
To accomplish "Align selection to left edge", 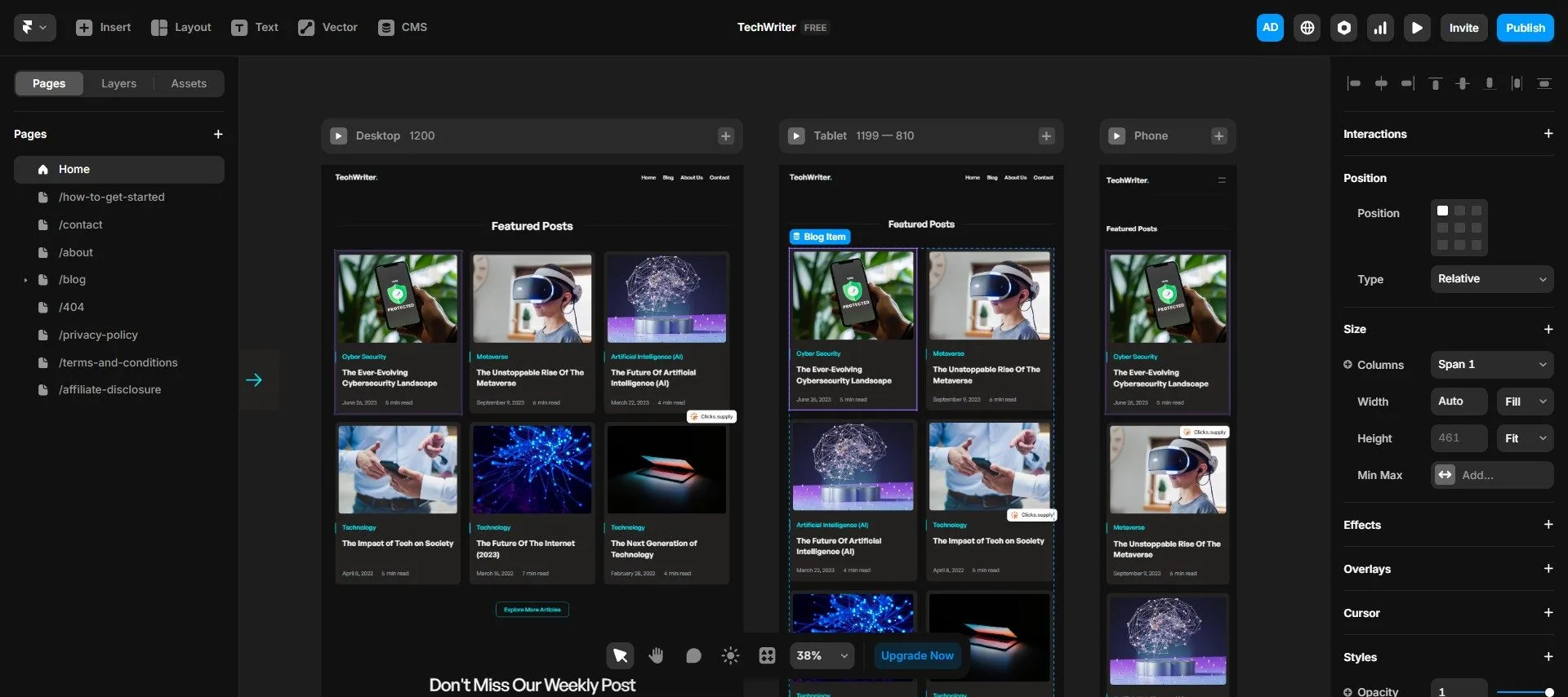I will coord(1354,83).
